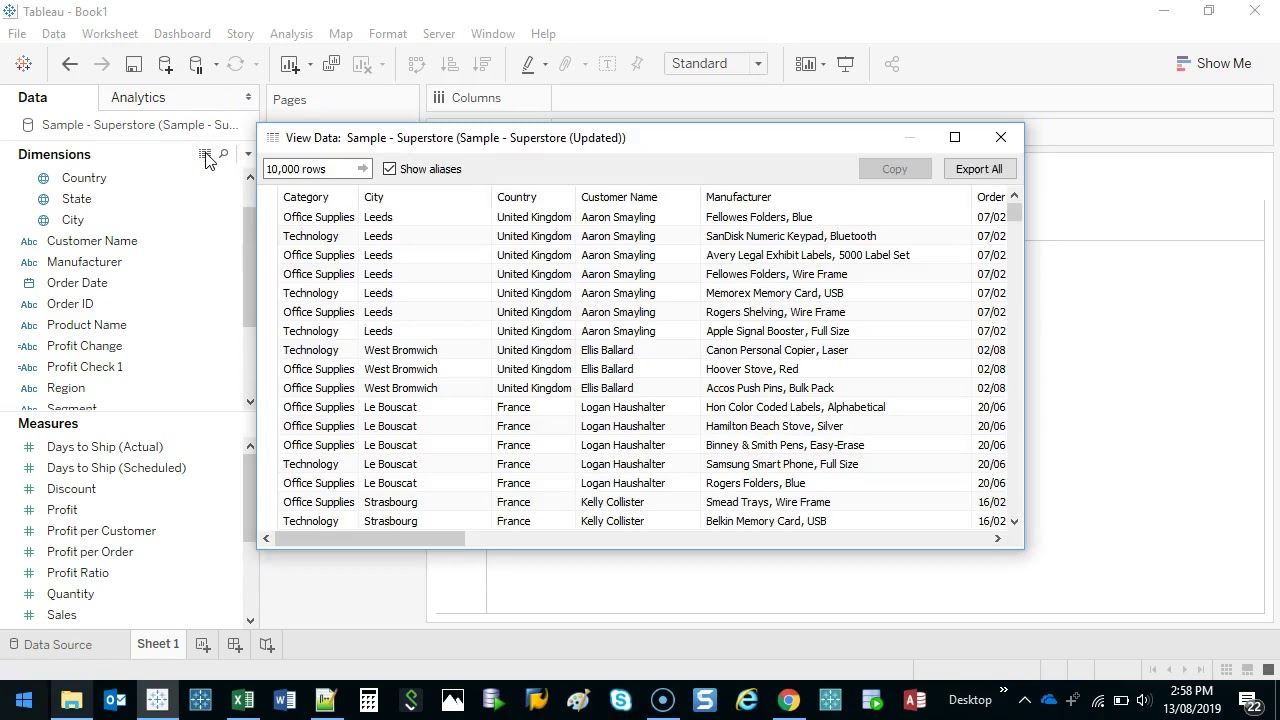Click the Presentation Mode icon
This screenshot has width=1280, height=720.
(x=846, y=64)
